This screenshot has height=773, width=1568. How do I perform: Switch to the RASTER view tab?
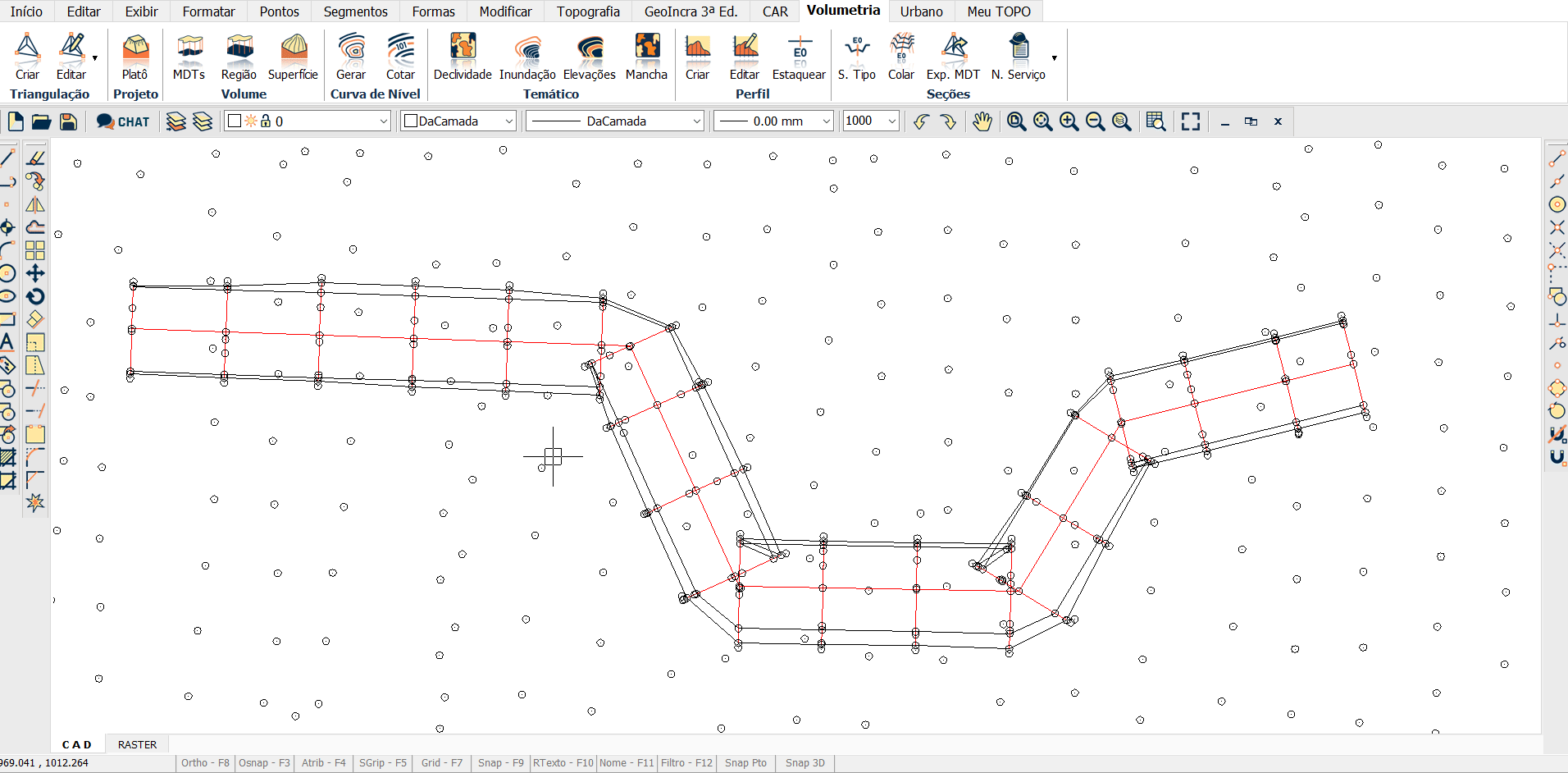(x=137, y=745)
